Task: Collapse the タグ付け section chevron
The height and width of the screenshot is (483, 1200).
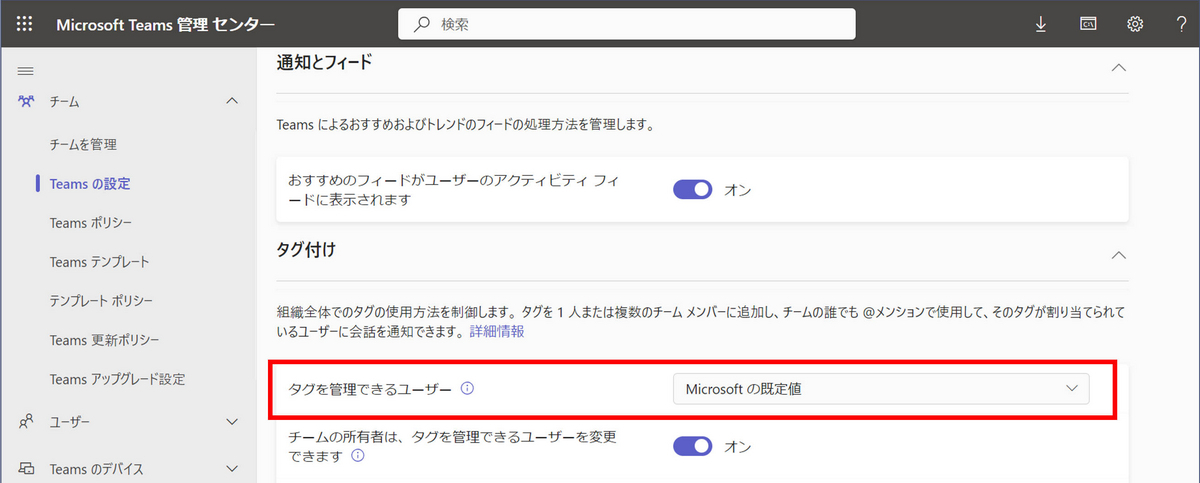Action: point(1119,255)
